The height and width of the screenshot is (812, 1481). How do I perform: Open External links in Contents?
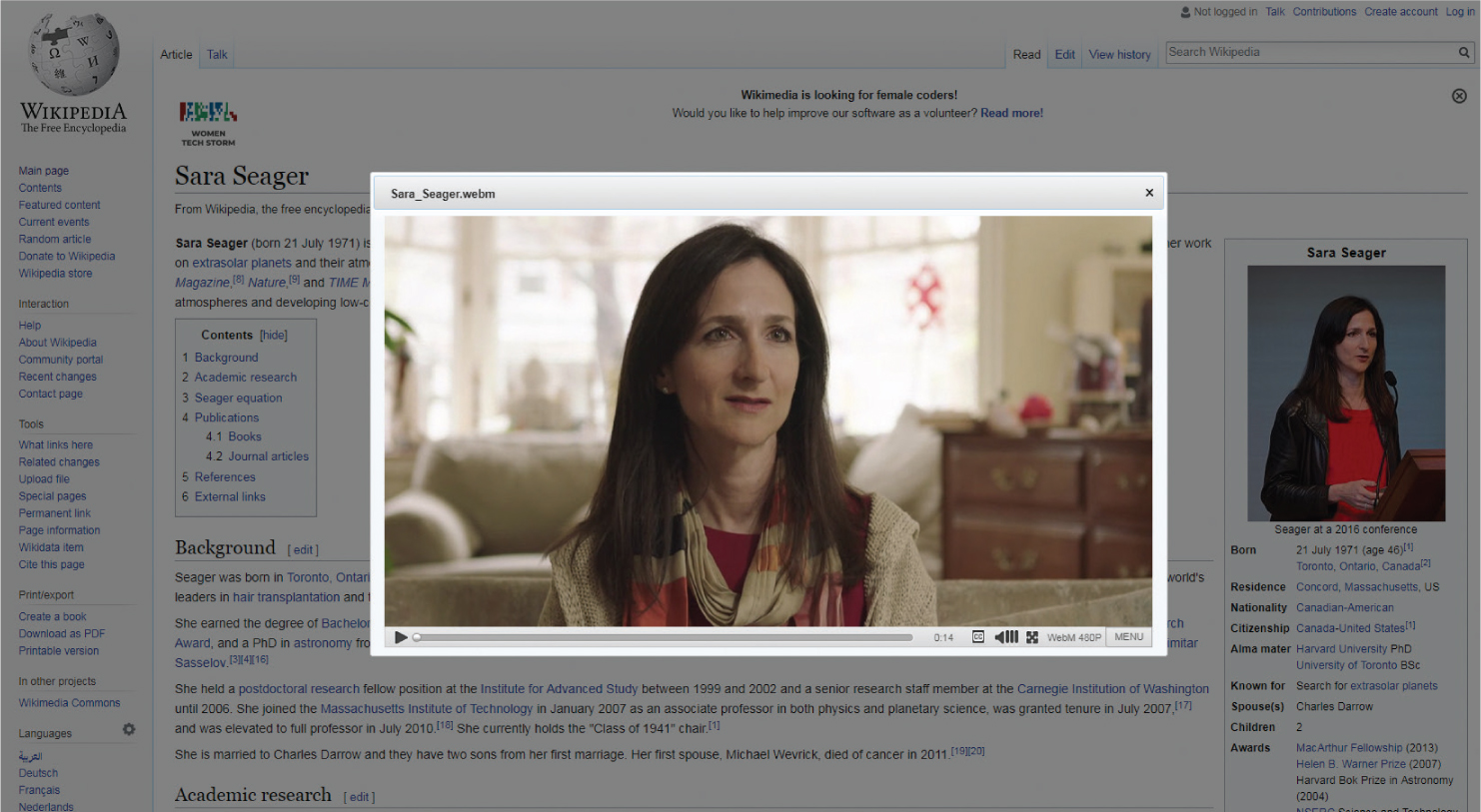coord(230,496)
